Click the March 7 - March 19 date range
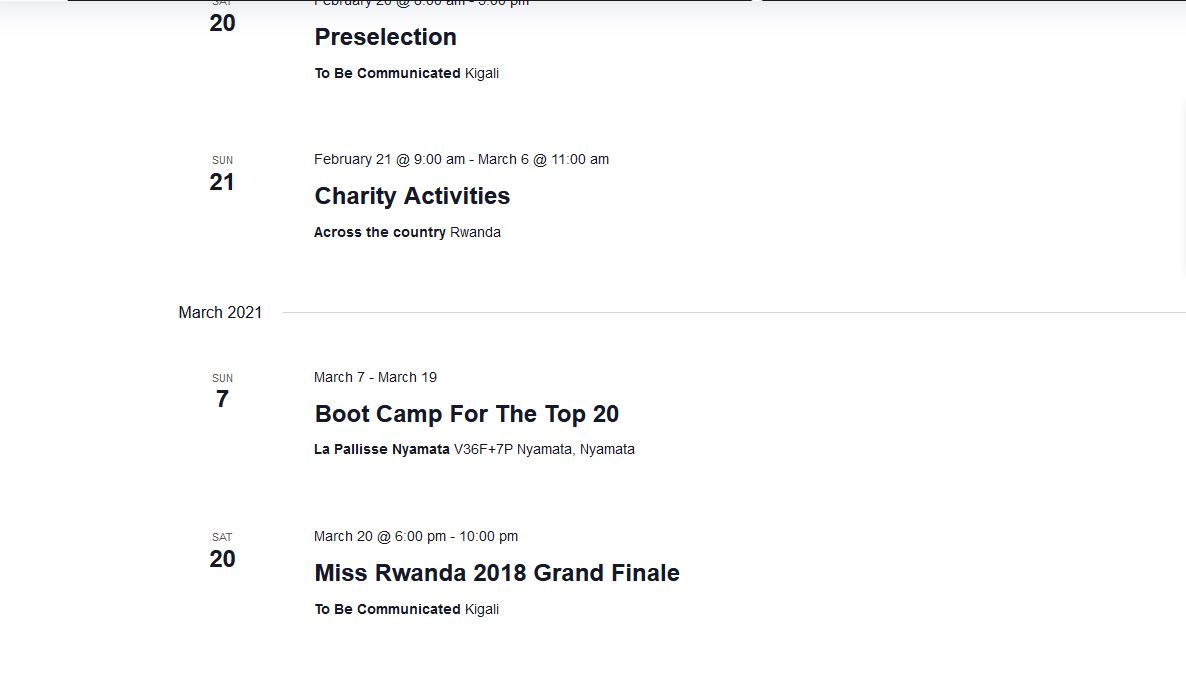The width and height of the screenshot is (1186, 678). pyautogui.click(x=375, y=377)
